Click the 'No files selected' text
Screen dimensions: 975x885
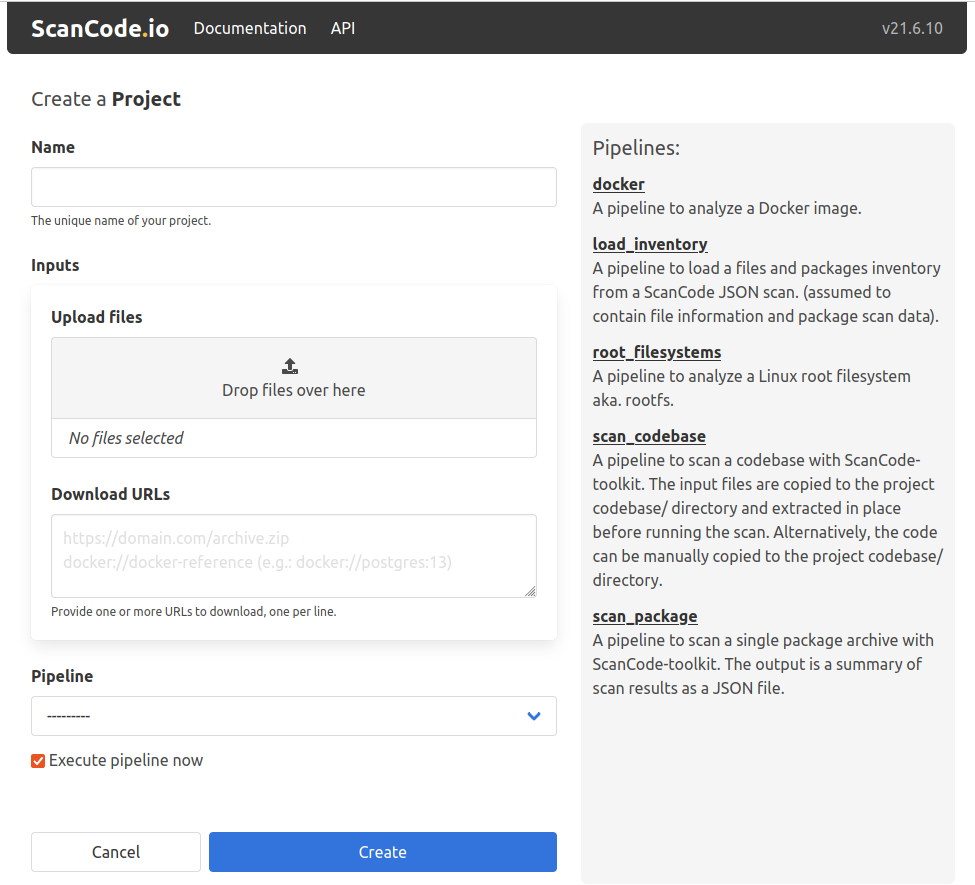pyautogui.click(x=126, y=438)
